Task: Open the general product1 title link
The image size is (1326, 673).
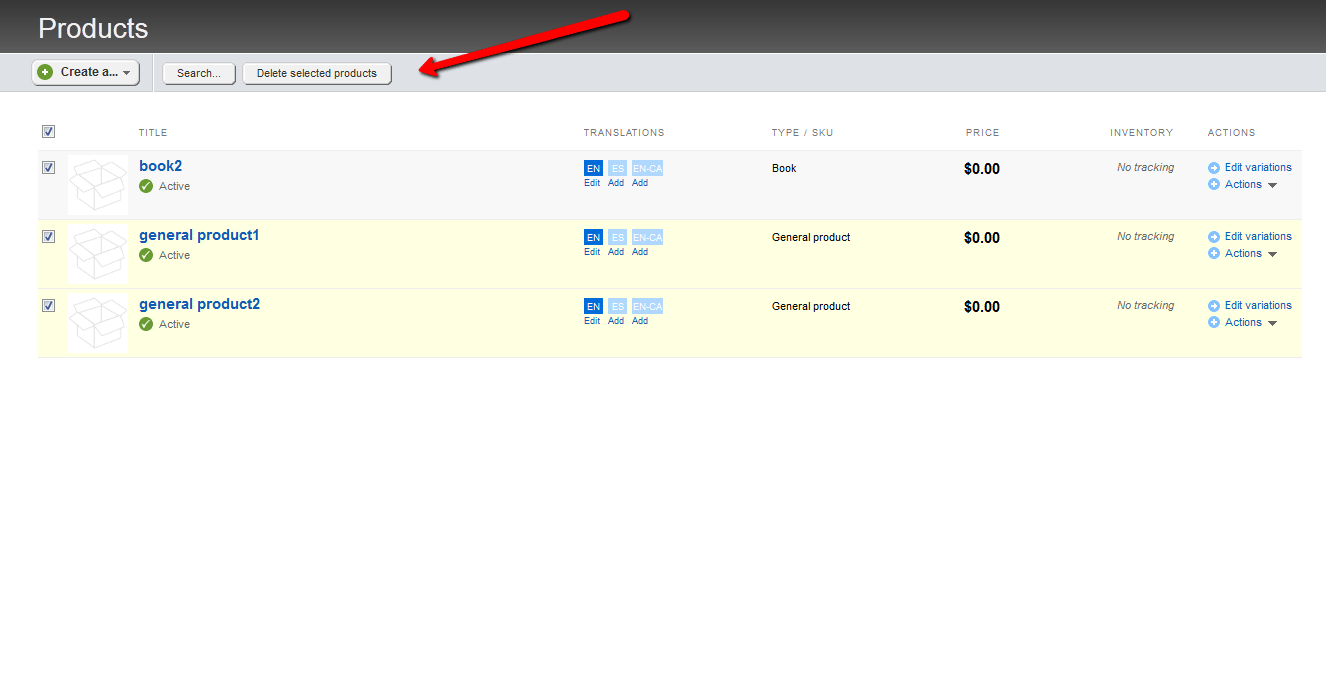Action: 199,235
